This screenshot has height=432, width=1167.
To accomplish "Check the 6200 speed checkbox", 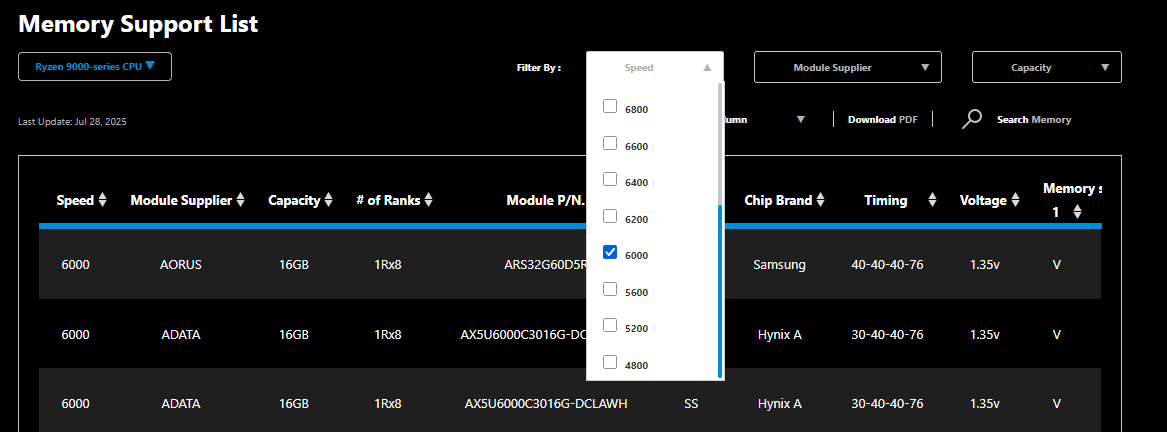I will 610,216.
